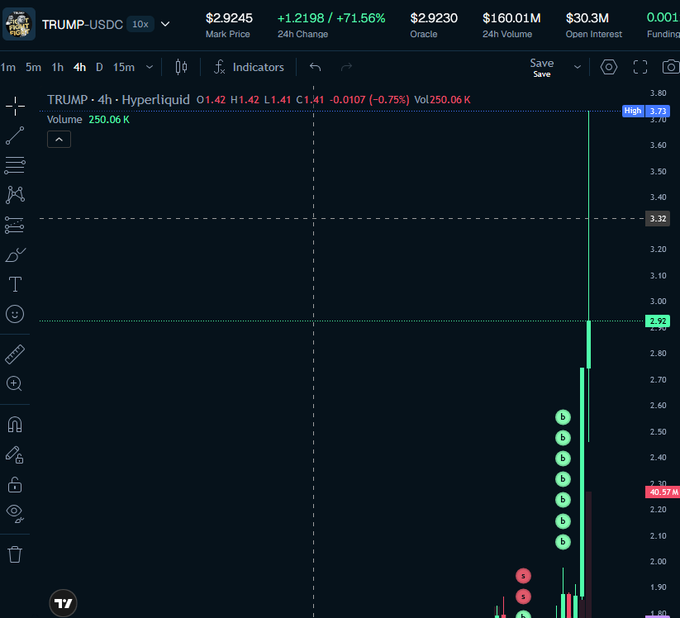Select the crosshair cursor tool
This screenshot has width=680, height=618.
[15, 106]
